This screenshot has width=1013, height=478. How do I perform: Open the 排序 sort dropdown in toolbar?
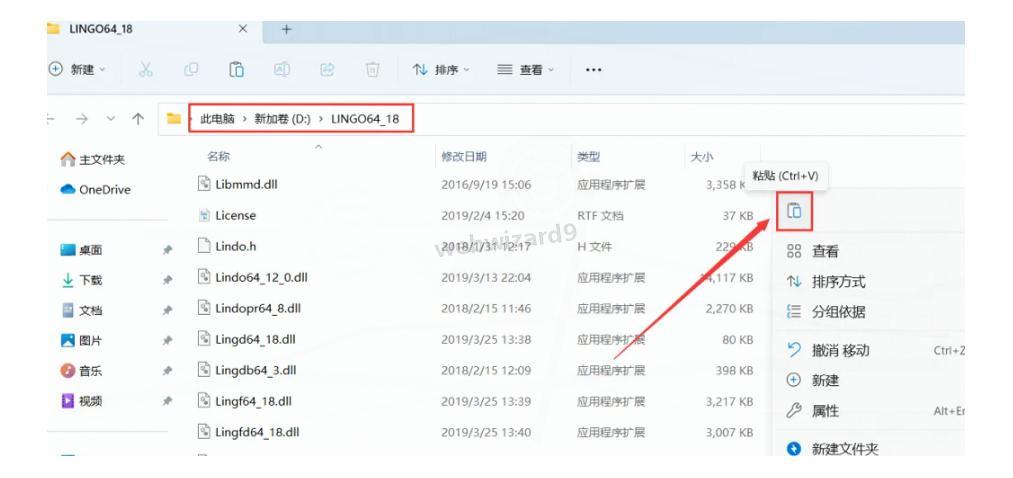(441, 70)
